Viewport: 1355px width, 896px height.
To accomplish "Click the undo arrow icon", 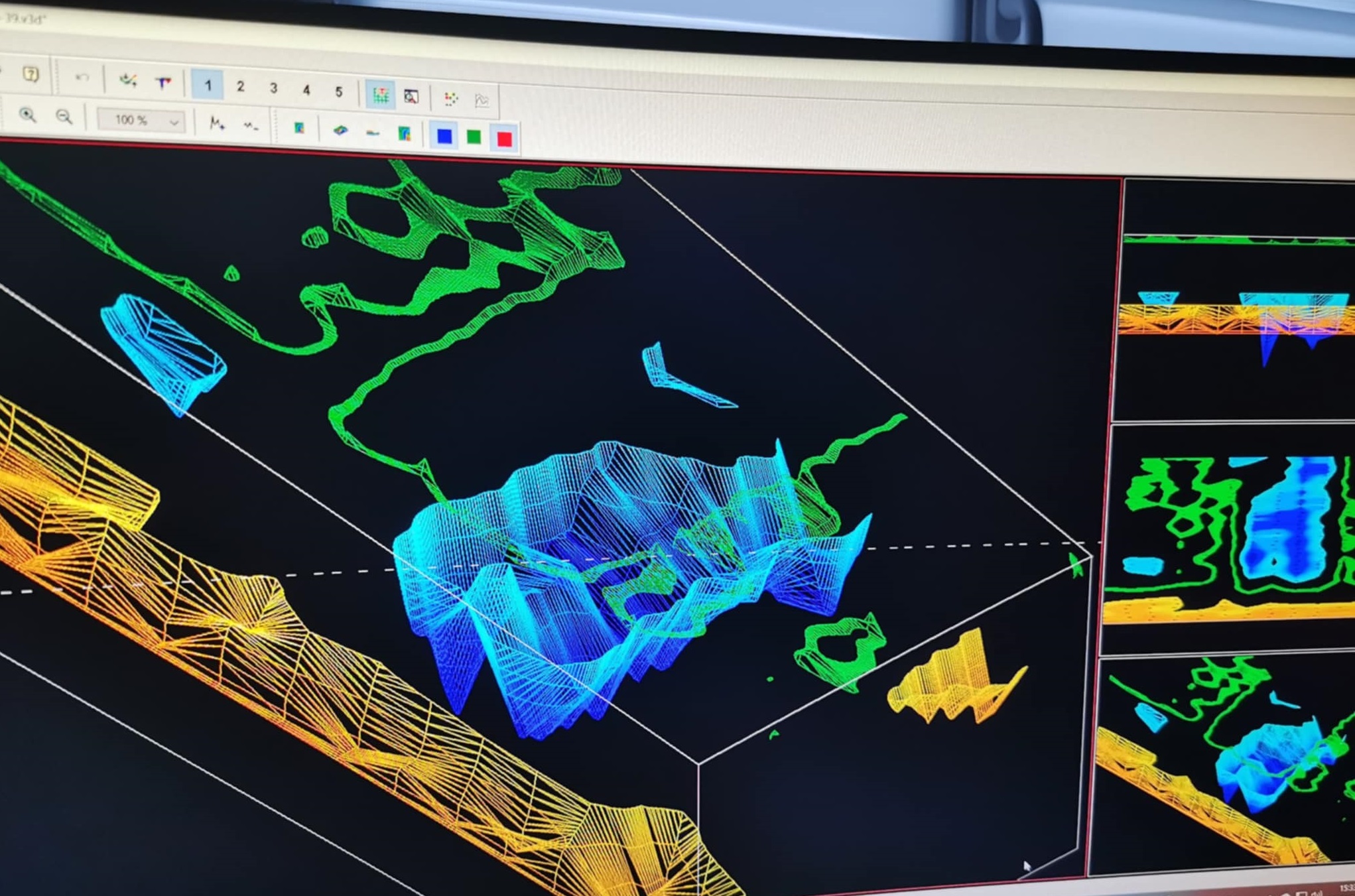I will [82, 78].
